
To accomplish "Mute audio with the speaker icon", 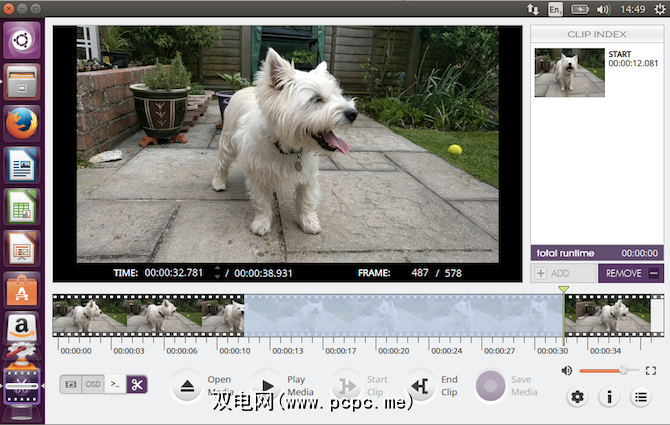I will tap(567, 370).
